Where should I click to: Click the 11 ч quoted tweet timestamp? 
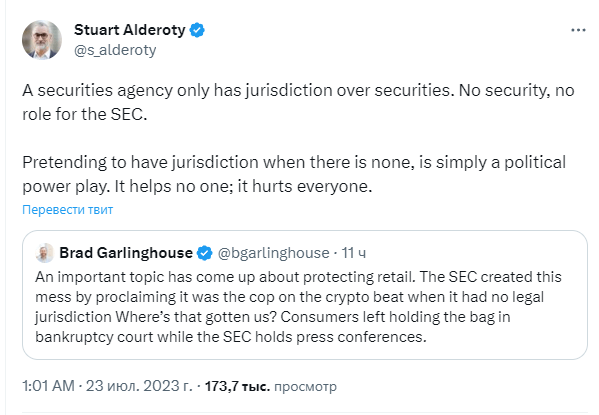(354, 253)
